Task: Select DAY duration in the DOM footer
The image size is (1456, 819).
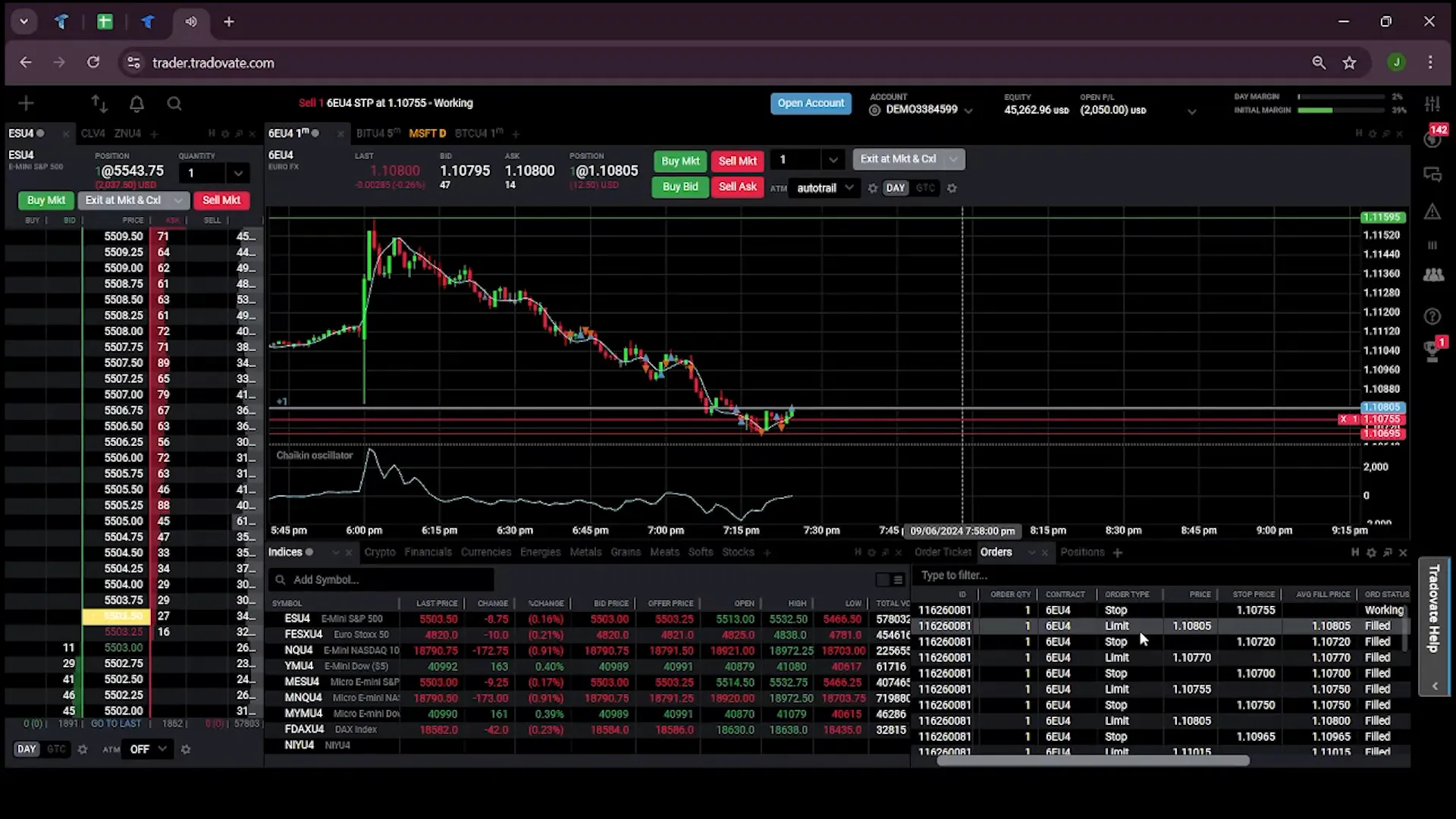Action: point(27,749)
